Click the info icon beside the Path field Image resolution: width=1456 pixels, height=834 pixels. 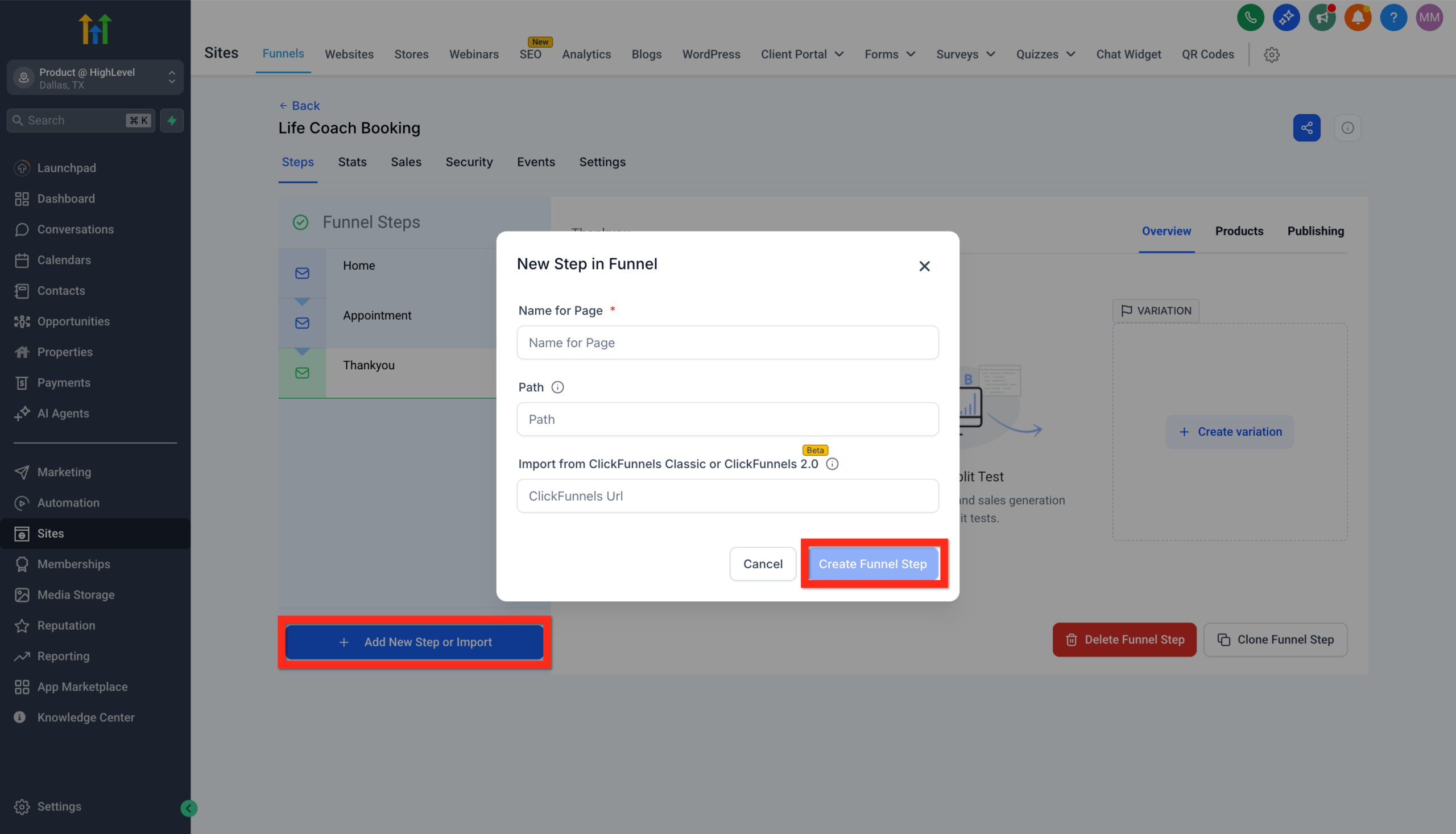click(x=558, y=387)
